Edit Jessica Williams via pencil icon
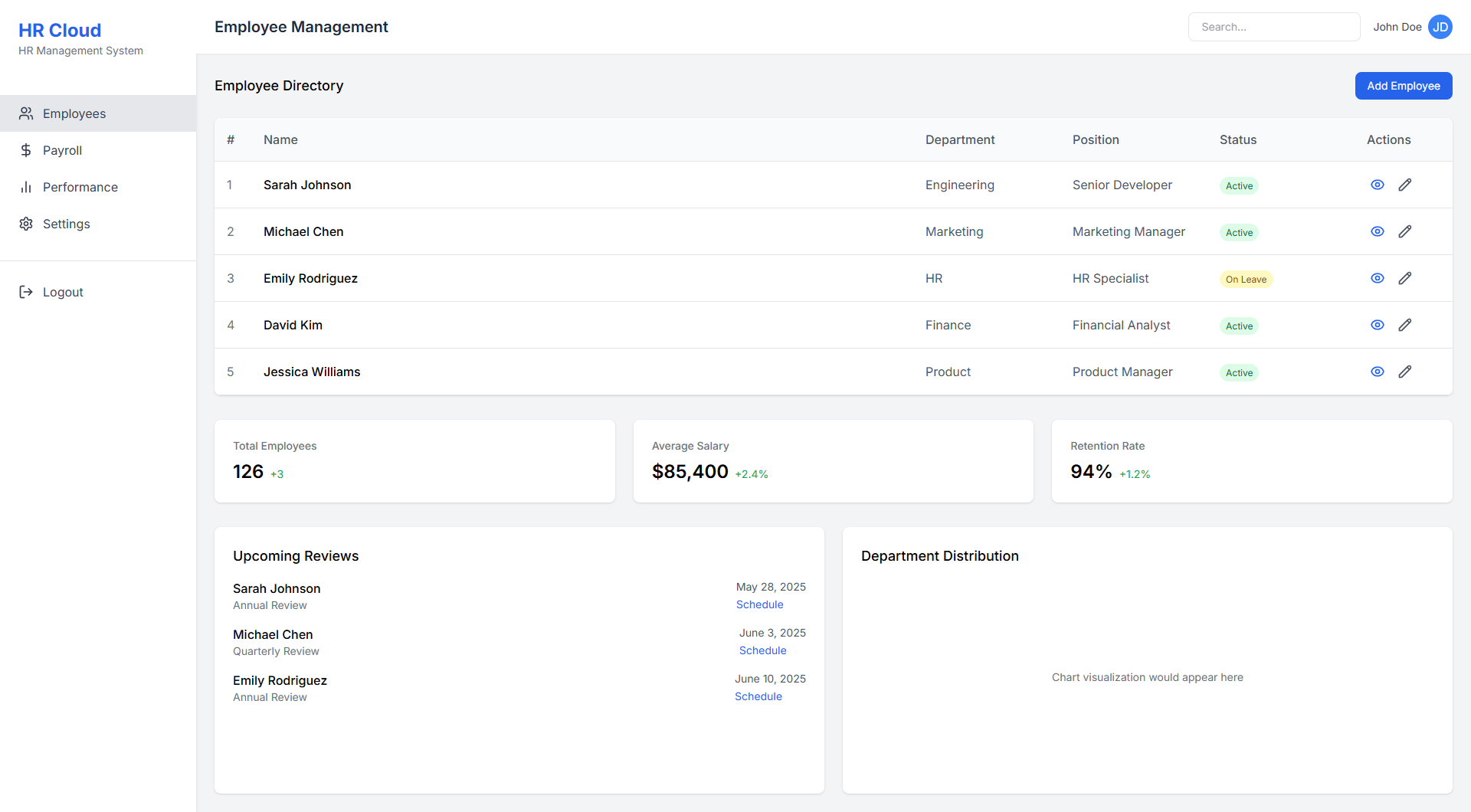The width and height of the screenshot is (1471, 812). pyautogui.click(x=1405, y=372)
